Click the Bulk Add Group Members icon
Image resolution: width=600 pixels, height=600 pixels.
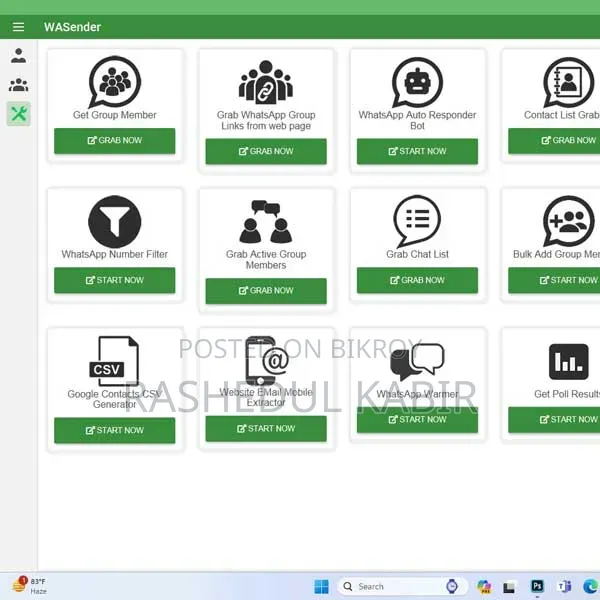click(x=569, y=221)
